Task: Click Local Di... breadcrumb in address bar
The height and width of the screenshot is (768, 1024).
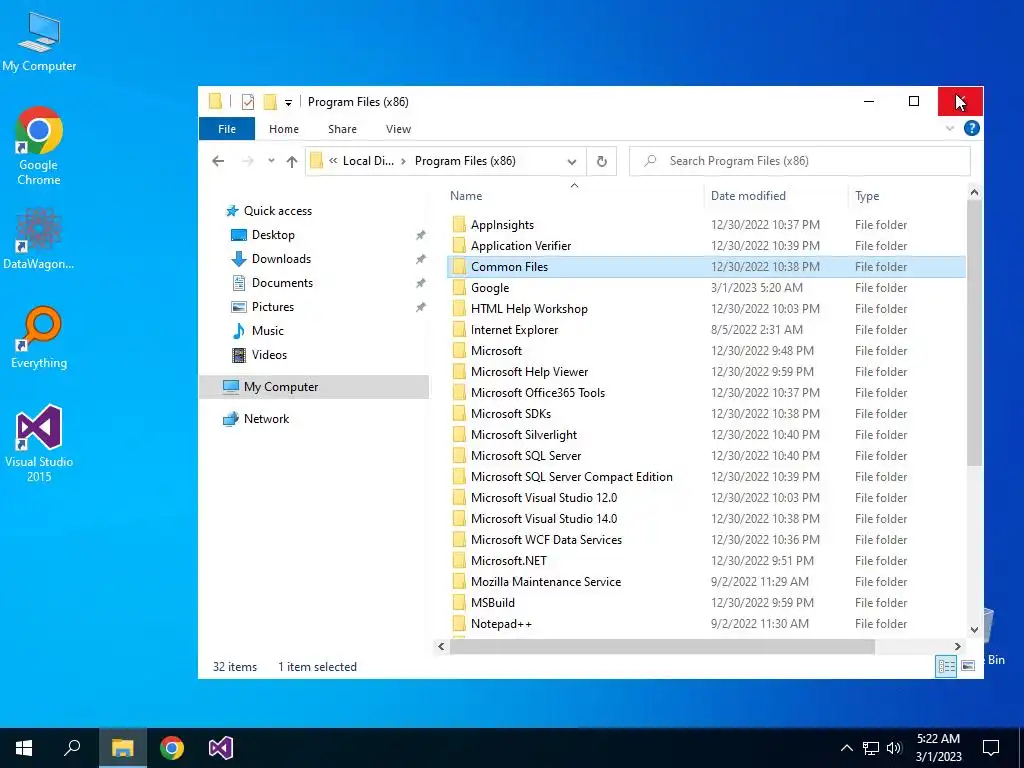Action: pos(368,161)
